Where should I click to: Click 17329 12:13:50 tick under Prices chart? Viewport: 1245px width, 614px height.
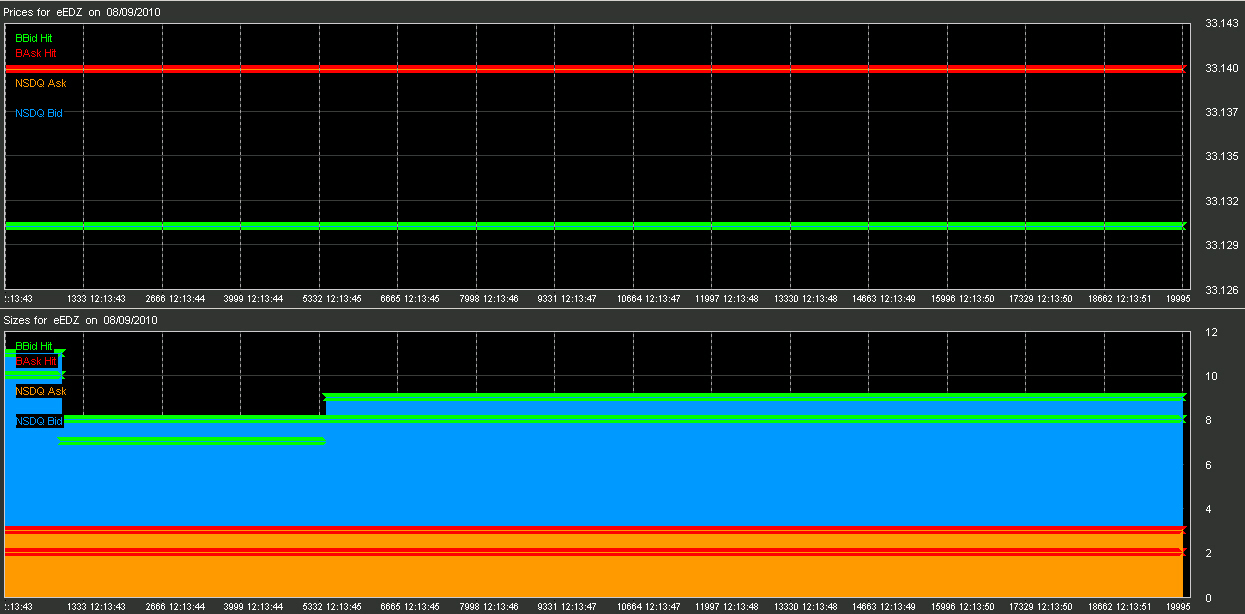tap(1040, 298)
